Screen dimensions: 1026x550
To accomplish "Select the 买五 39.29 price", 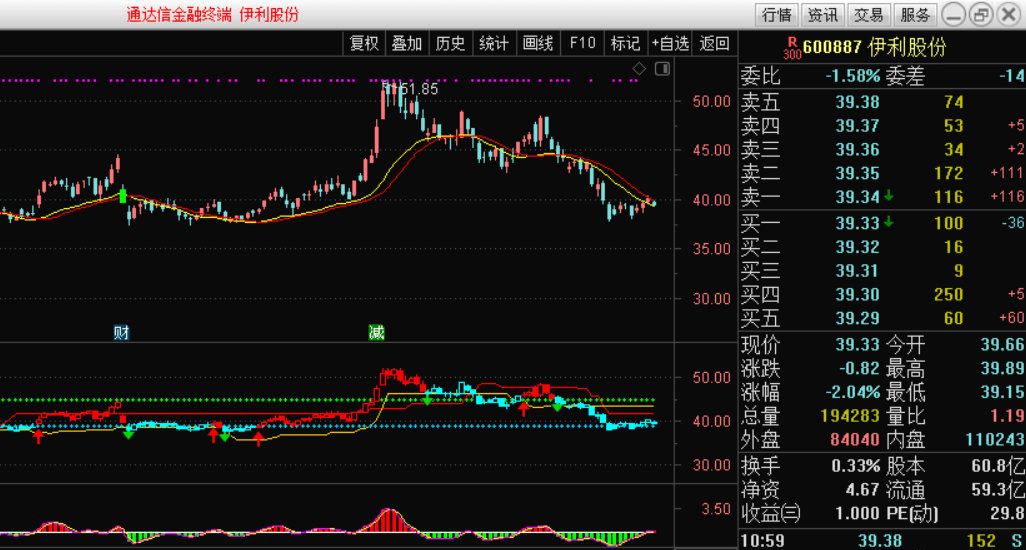I will coord(857,318).
